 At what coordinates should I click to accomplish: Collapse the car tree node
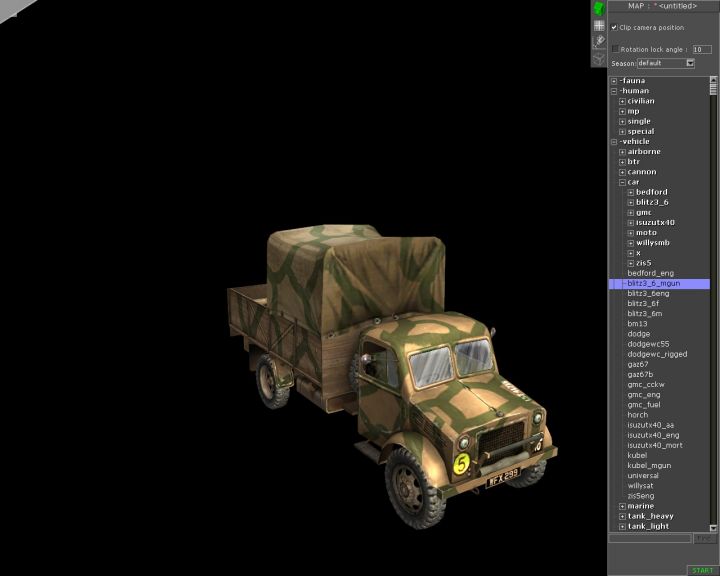(x=622, y=182)
